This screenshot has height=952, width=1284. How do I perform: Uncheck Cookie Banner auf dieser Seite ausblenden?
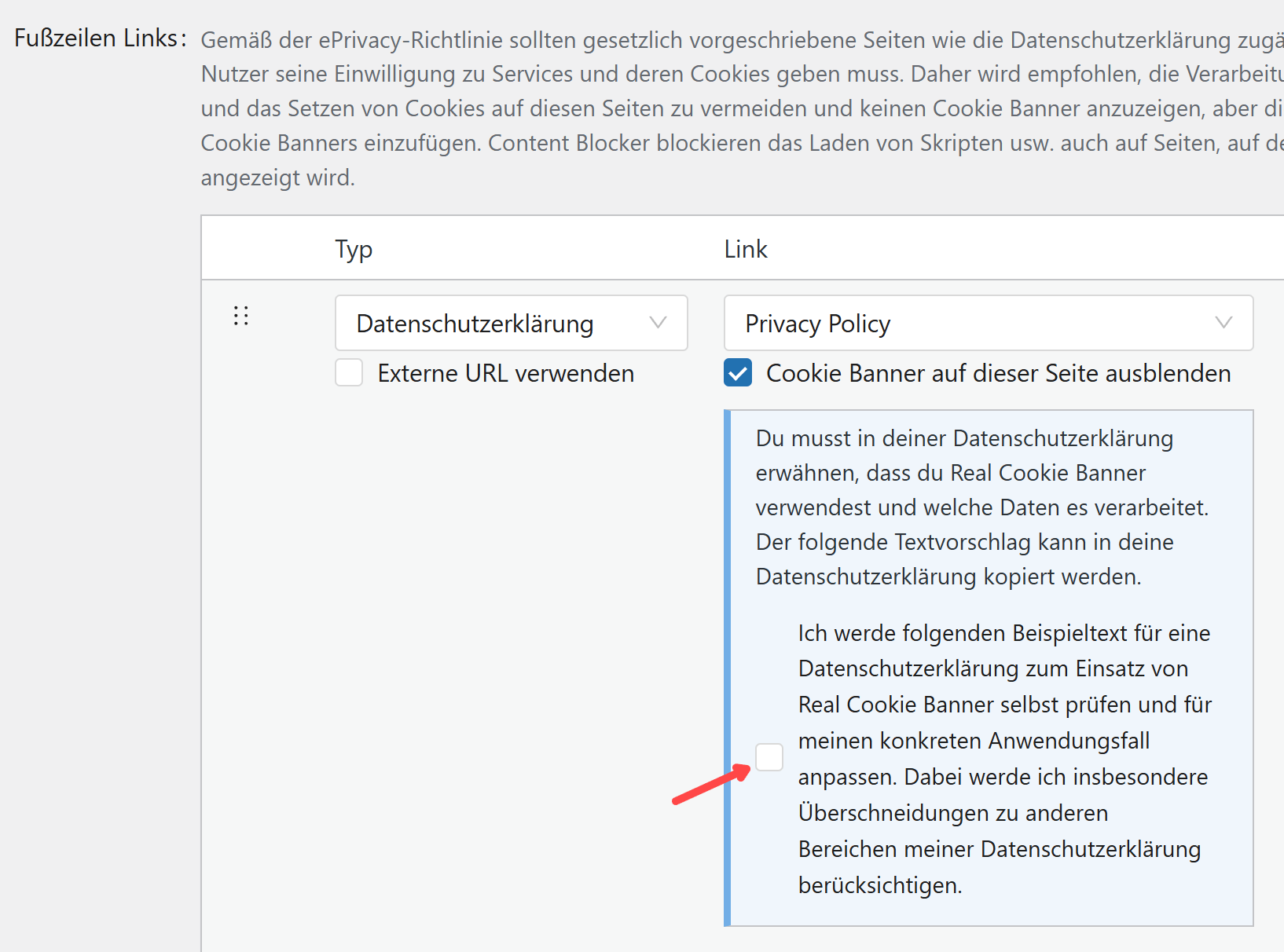pyautogui.click(x=738, y=373)
